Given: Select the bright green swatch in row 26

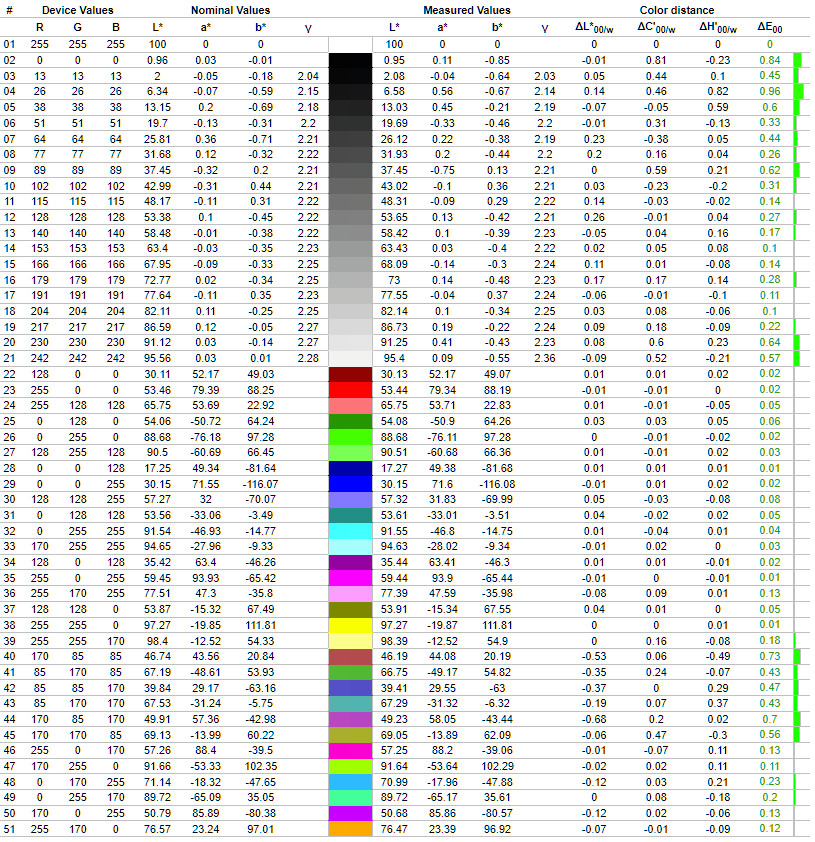Looking at the screenshot, I should pos(350,437).
